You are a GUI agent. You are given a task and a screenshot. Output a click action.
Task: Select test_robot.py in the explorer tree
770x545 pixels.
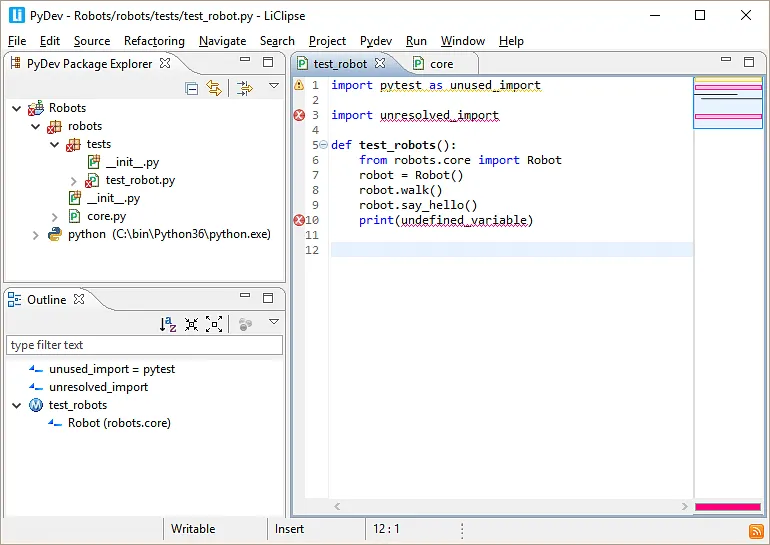(x=140, y=180)
